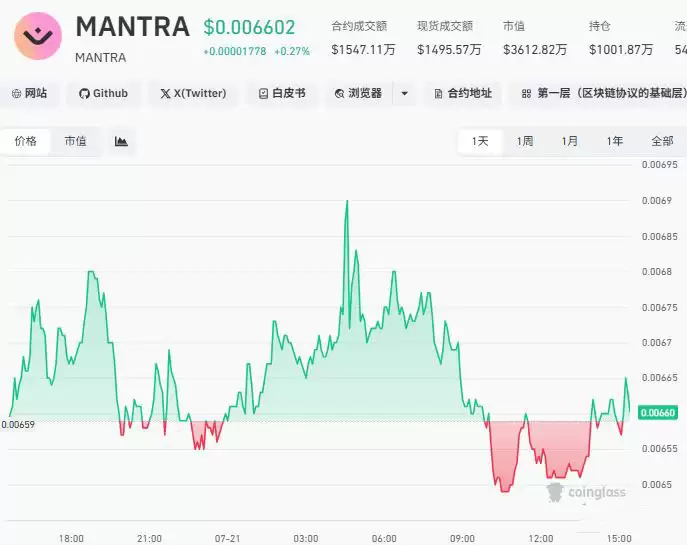687x545 pixels.
Task: Click the coinglass watermark logo
Action: (586, 492)
